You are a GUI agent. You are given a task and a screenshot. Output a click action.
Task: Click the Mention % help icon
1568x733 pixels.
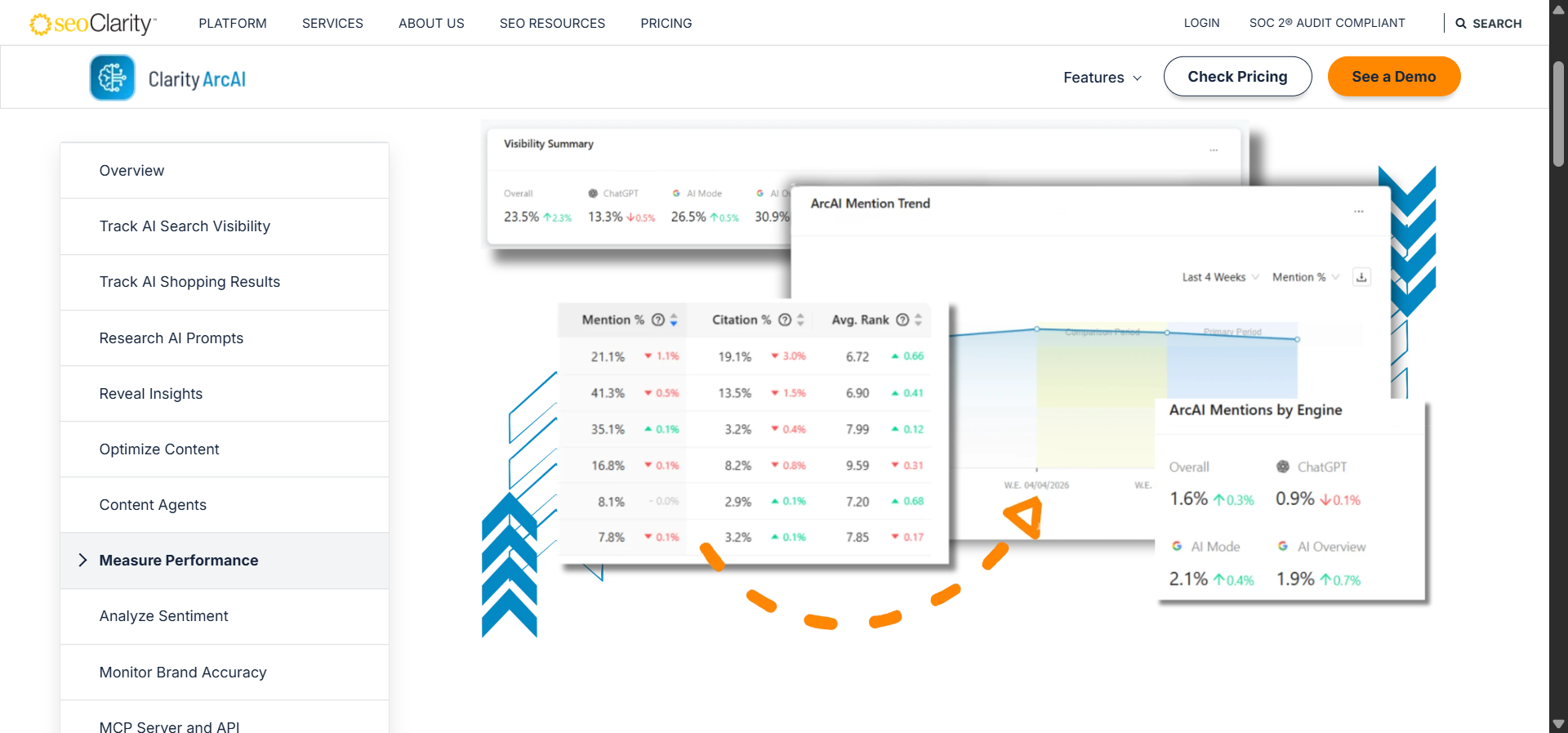point(658,320)
